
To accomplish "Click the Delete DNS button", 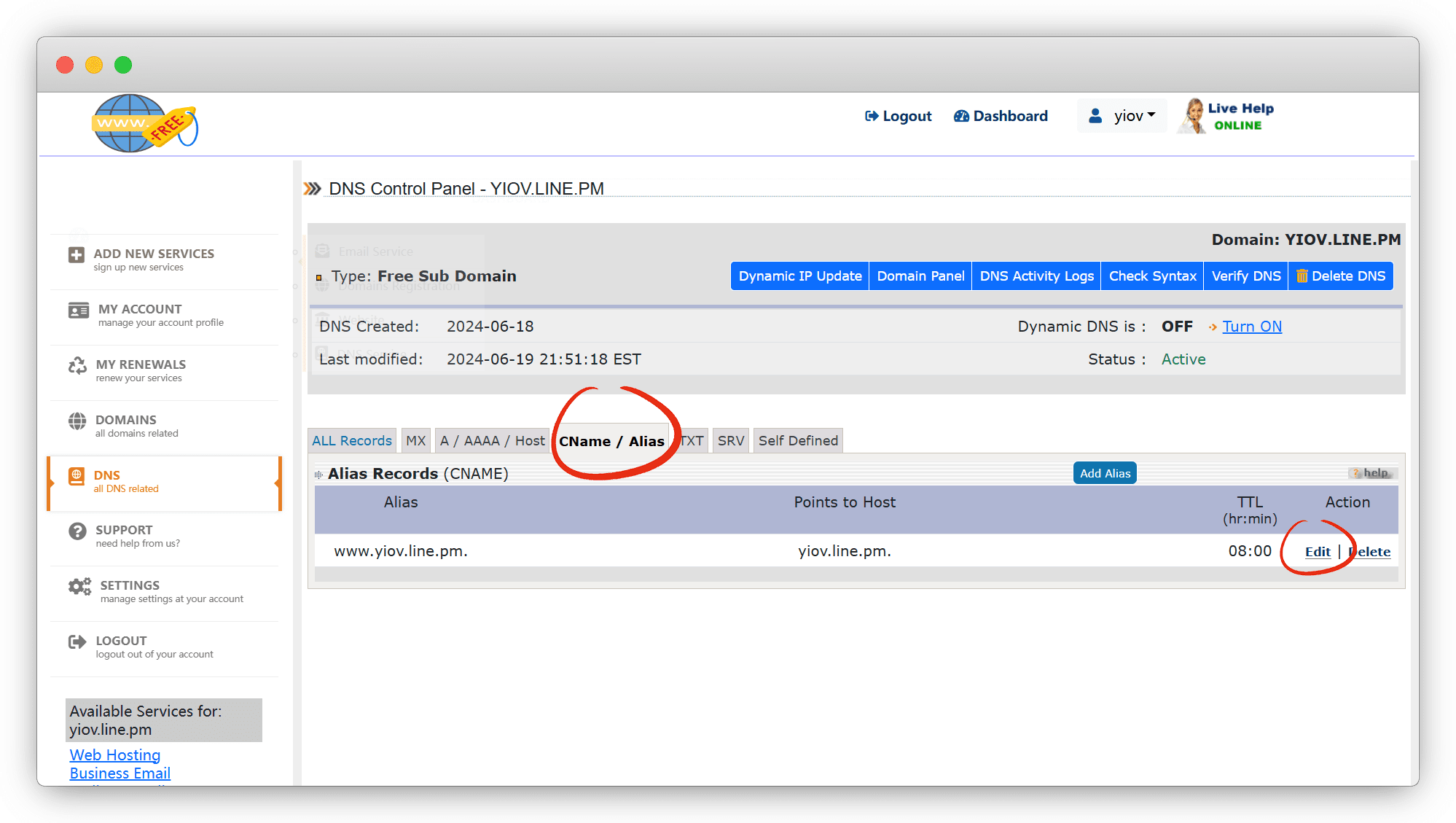I will pyautogui.click(x=1341, y=276).
